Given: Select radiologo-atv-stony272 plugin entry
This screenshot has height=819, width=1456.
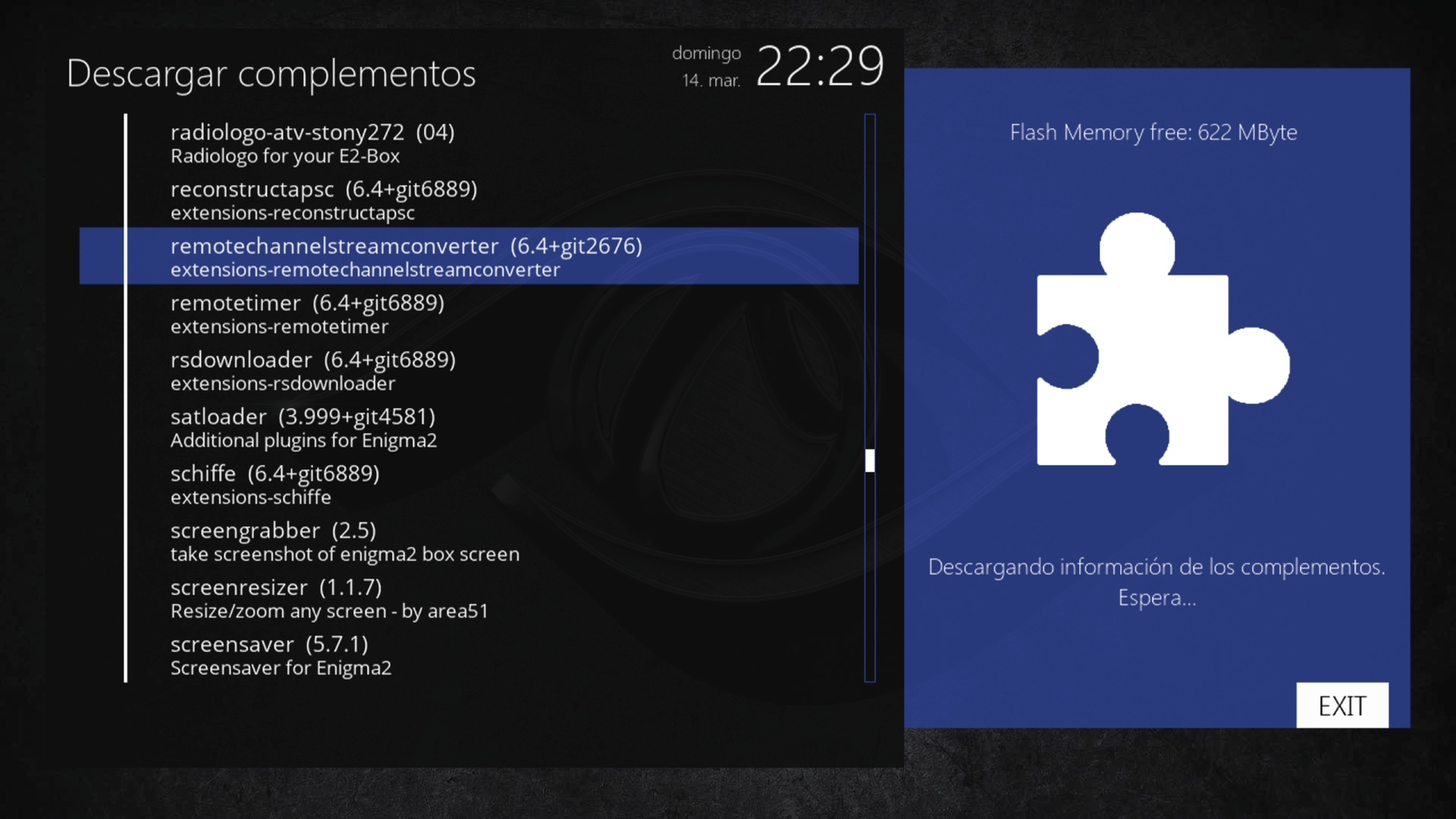Looking at the screenshot, I should pyautogui.click(x=312, y=143).
